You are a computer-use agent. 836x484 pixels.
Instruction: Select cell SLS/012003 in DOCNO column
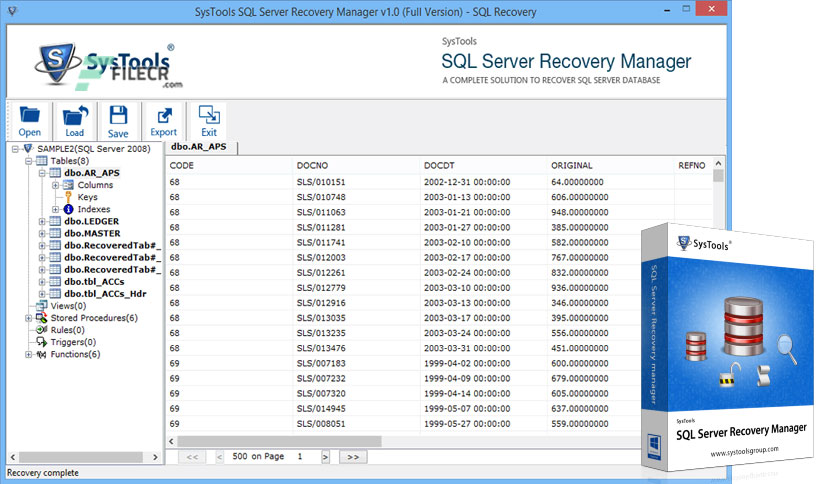(x=321, y=257)
